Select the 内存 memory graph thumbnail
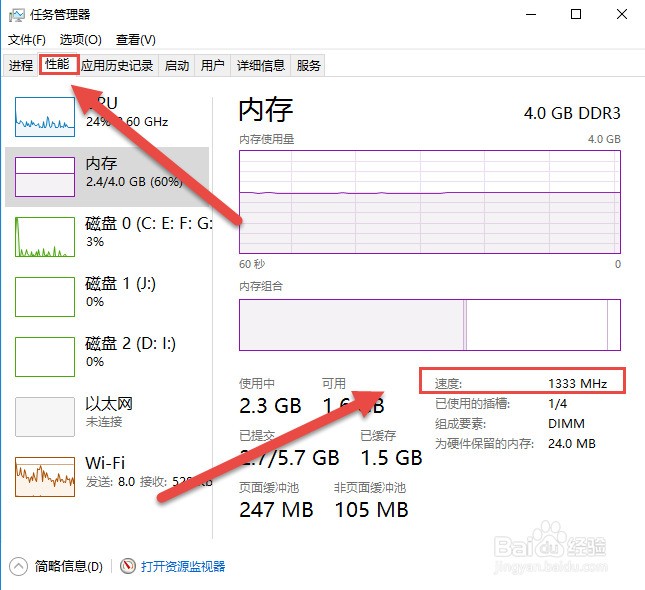 pos(45,177)
